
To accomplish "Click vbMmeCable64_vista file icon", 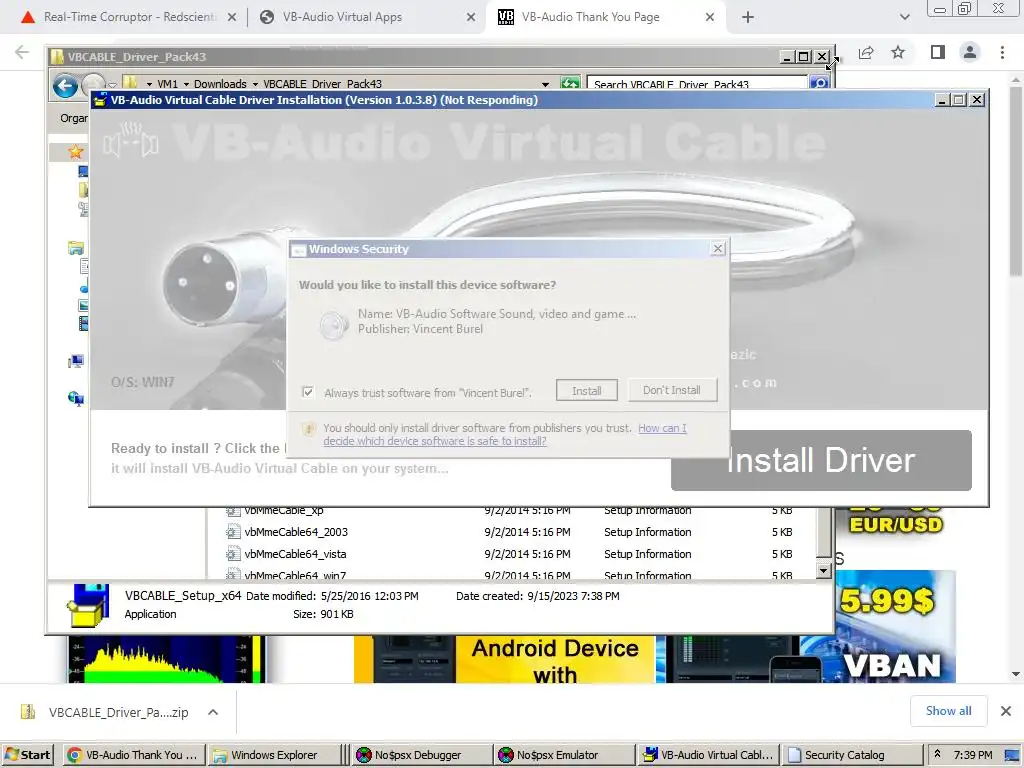I will (x=233, y=554).
